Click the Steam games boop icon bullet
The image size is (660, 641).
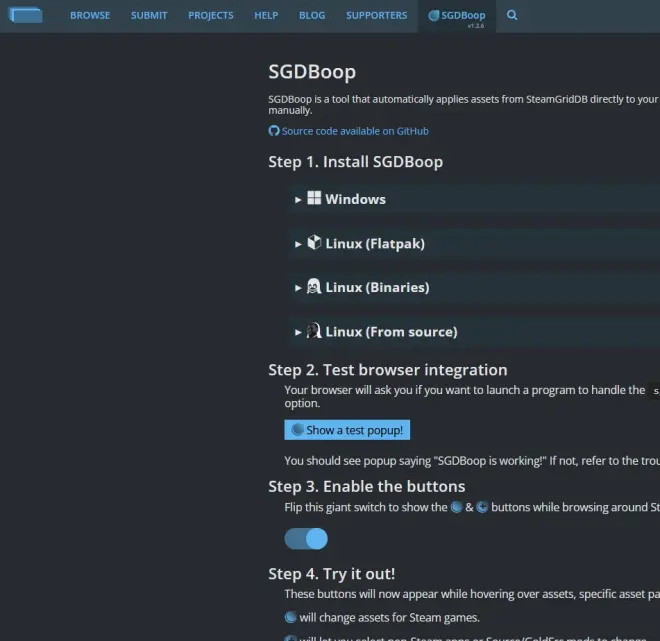[290, 617]
